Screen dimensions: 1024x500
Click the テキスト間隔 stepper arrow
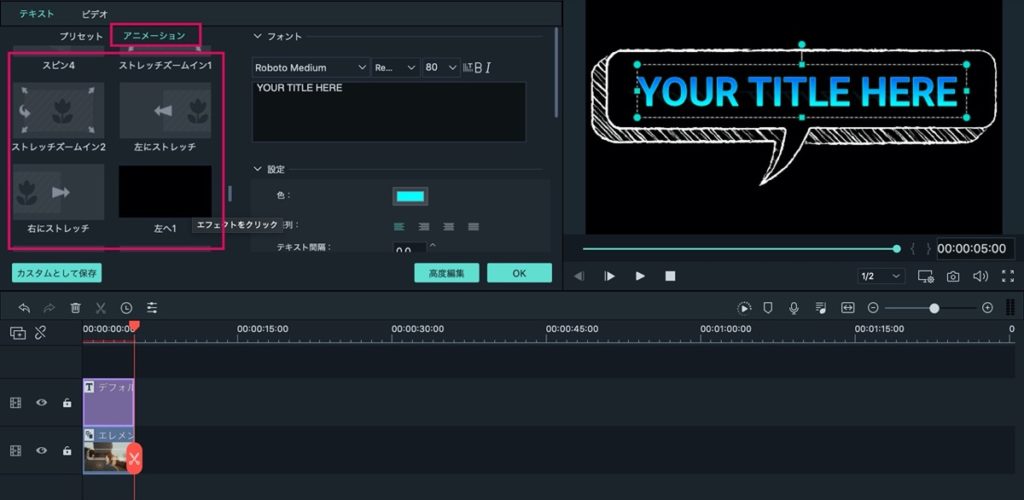coord(432,246)
